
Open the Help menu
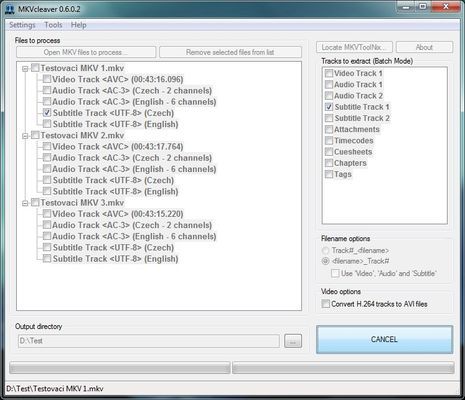pyautogui.click(x=79, y=25)
